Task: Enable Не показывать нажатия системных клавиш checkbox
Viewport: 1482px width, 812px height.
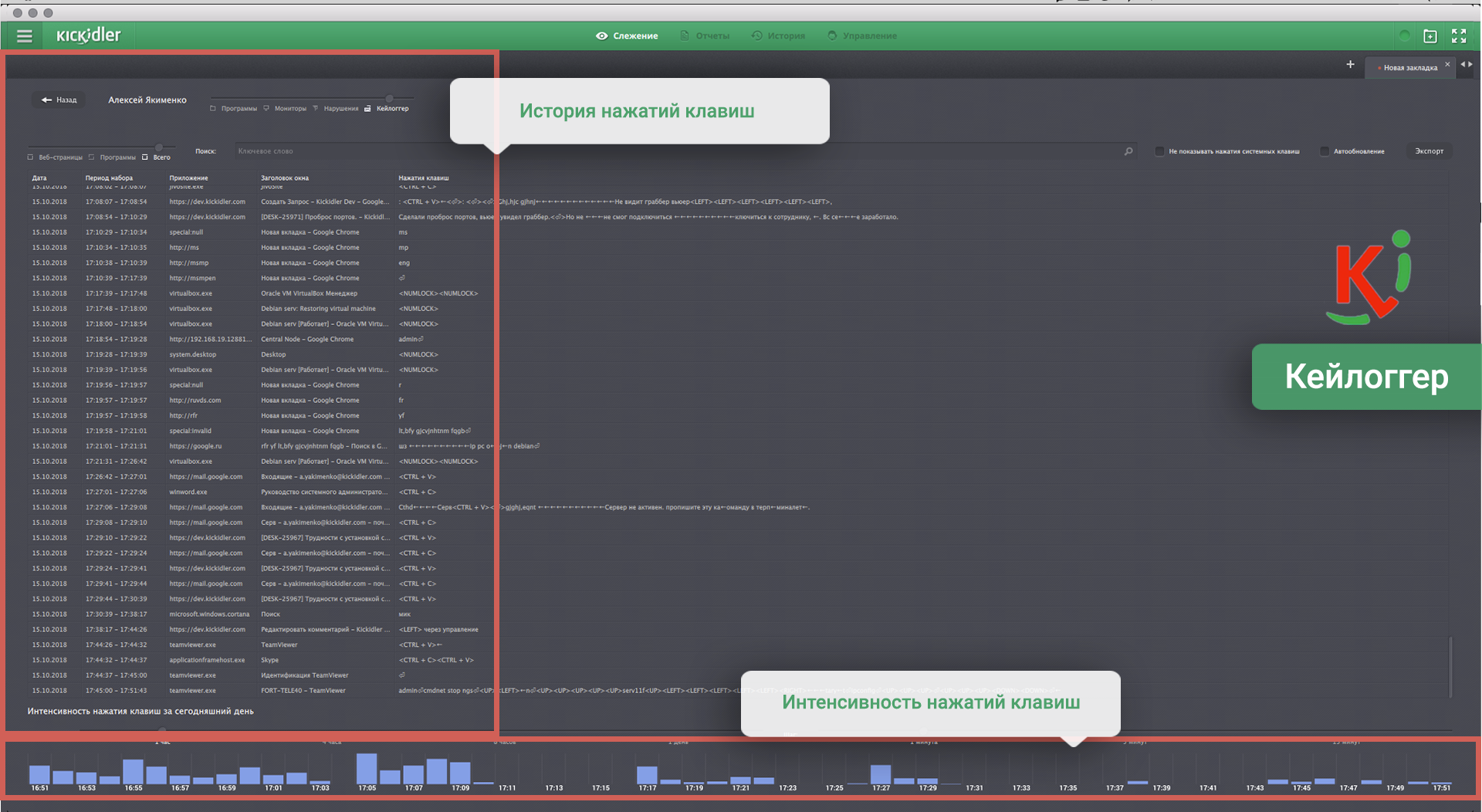Action: [x=1159, y=151]
